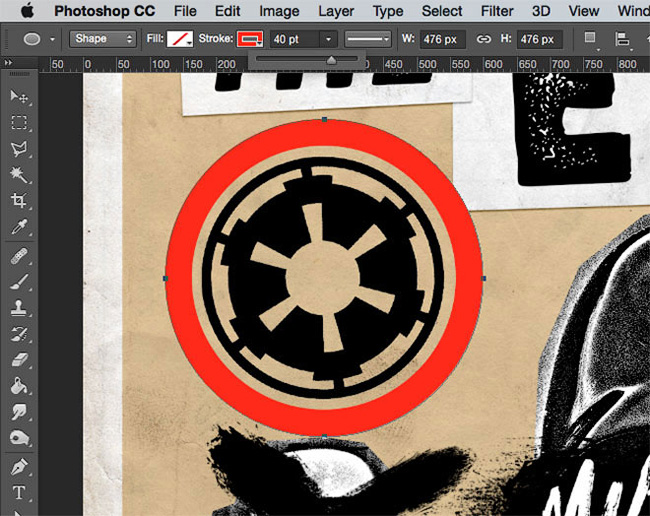Open the stroke line type options dropdown
This screenshot has height=516, width=650.
tap(368, 39)
